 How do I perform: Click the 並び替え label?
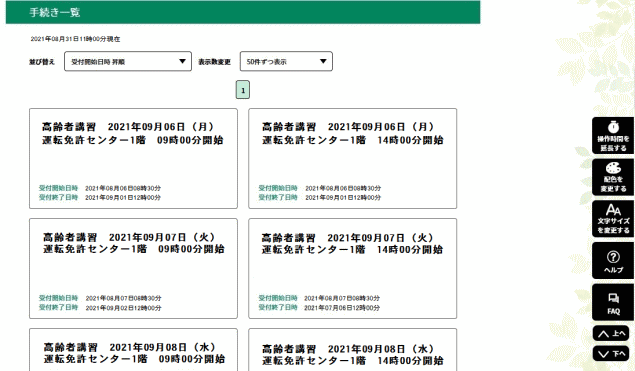point(42,62)
